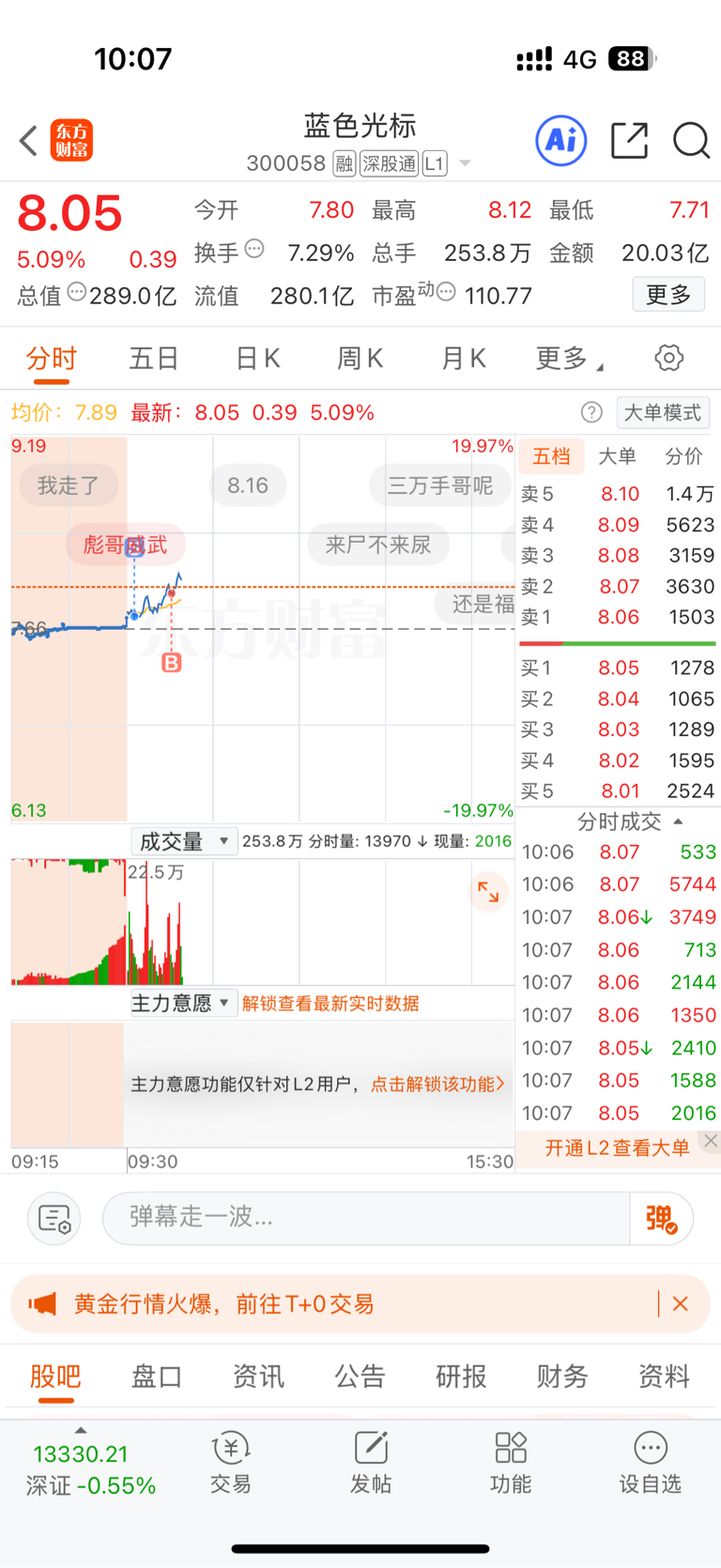Screen dimensions: 721x1568
Task: Open the 资讯 tab
Action: click(x=258, y=1376)
